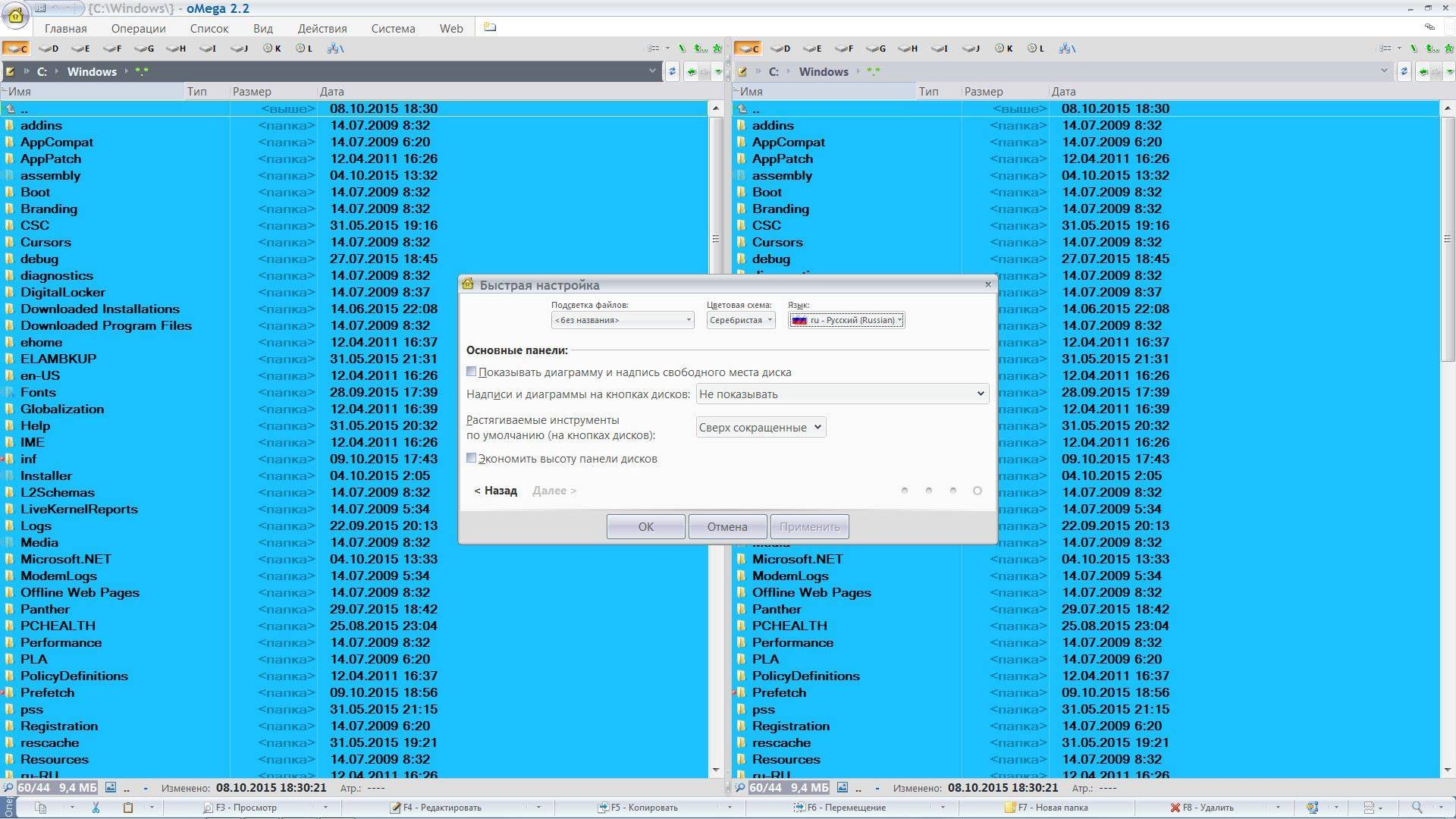
Task: Click refresh icon next to left path bar
Action: (672, 72)
